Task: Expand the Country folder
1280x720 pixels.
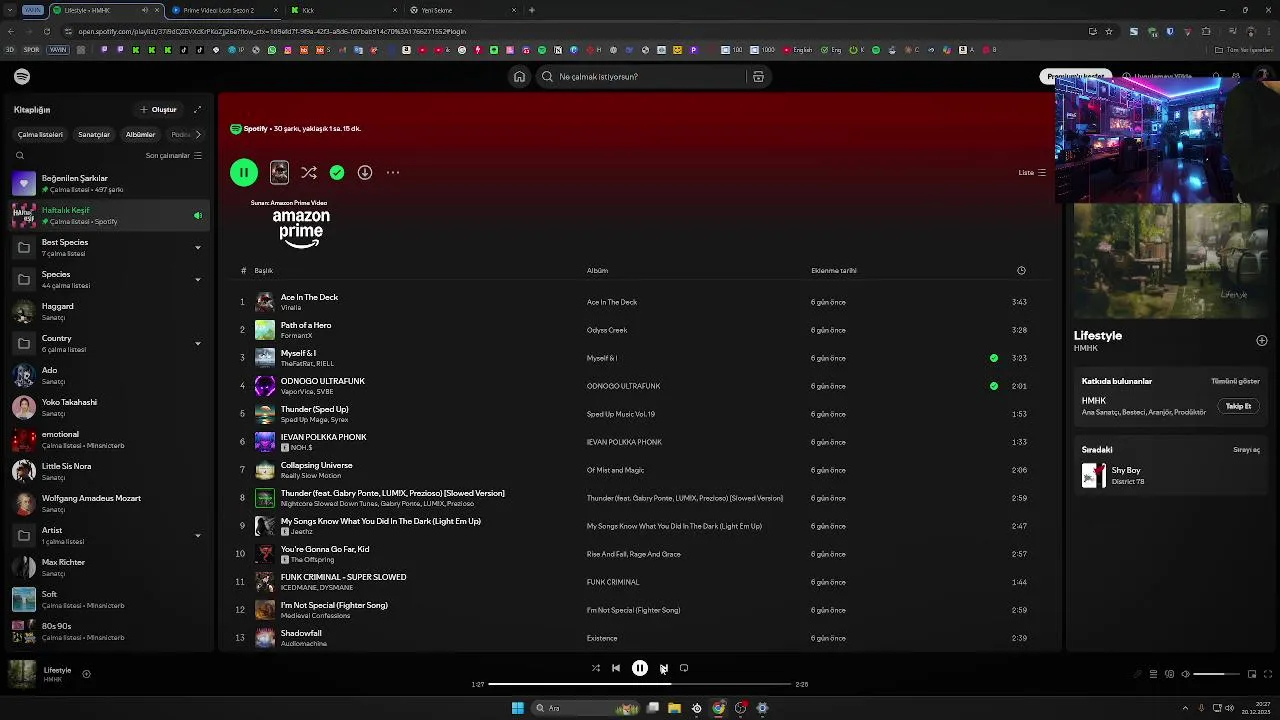Action: pos(197,343)
